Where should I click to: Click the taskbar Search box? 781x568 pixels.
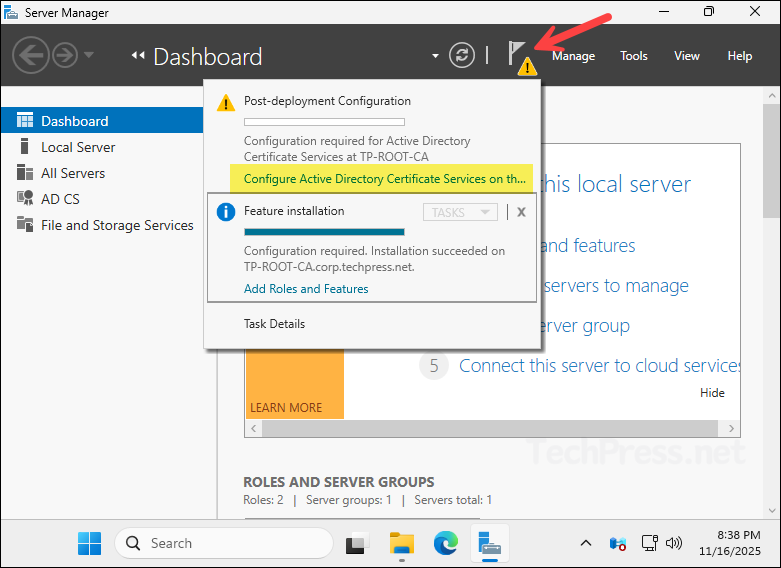point(224,543)
